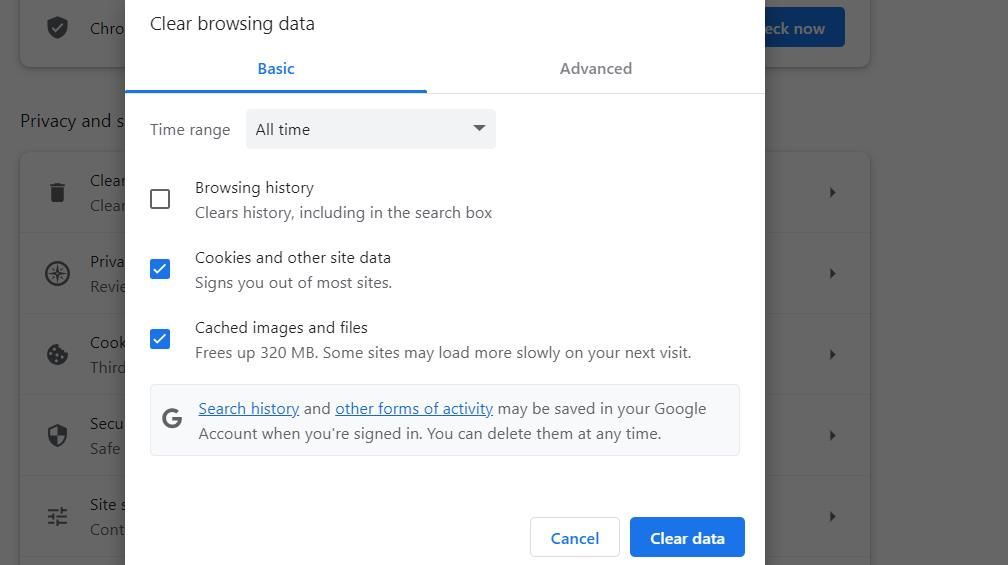Click the Security shield icon
This screenshot has width=1008, height=565.
click(58, 435)
